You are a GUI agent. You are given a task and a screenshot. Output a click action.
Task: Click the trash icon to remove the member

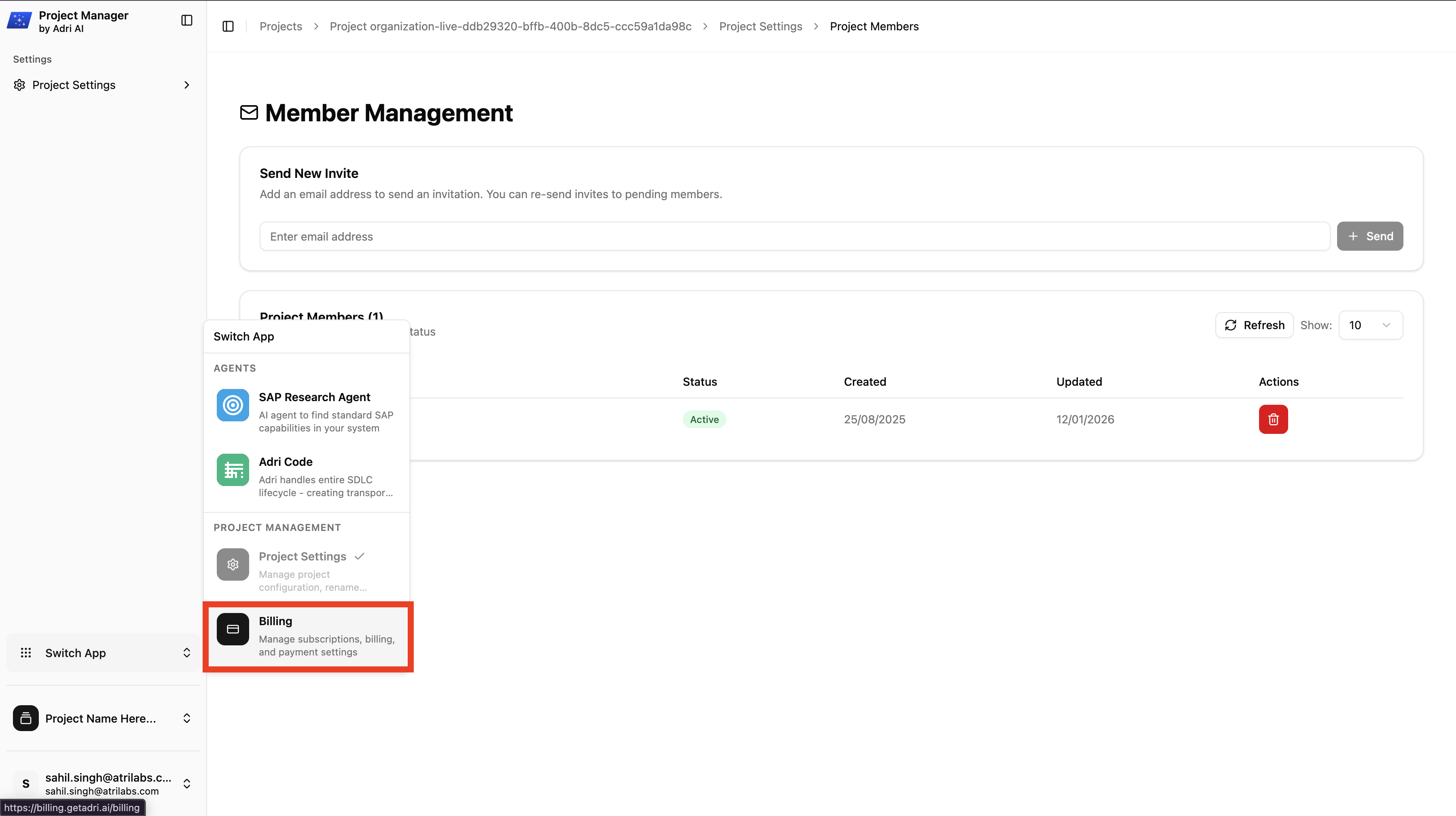coord(1273,419)
